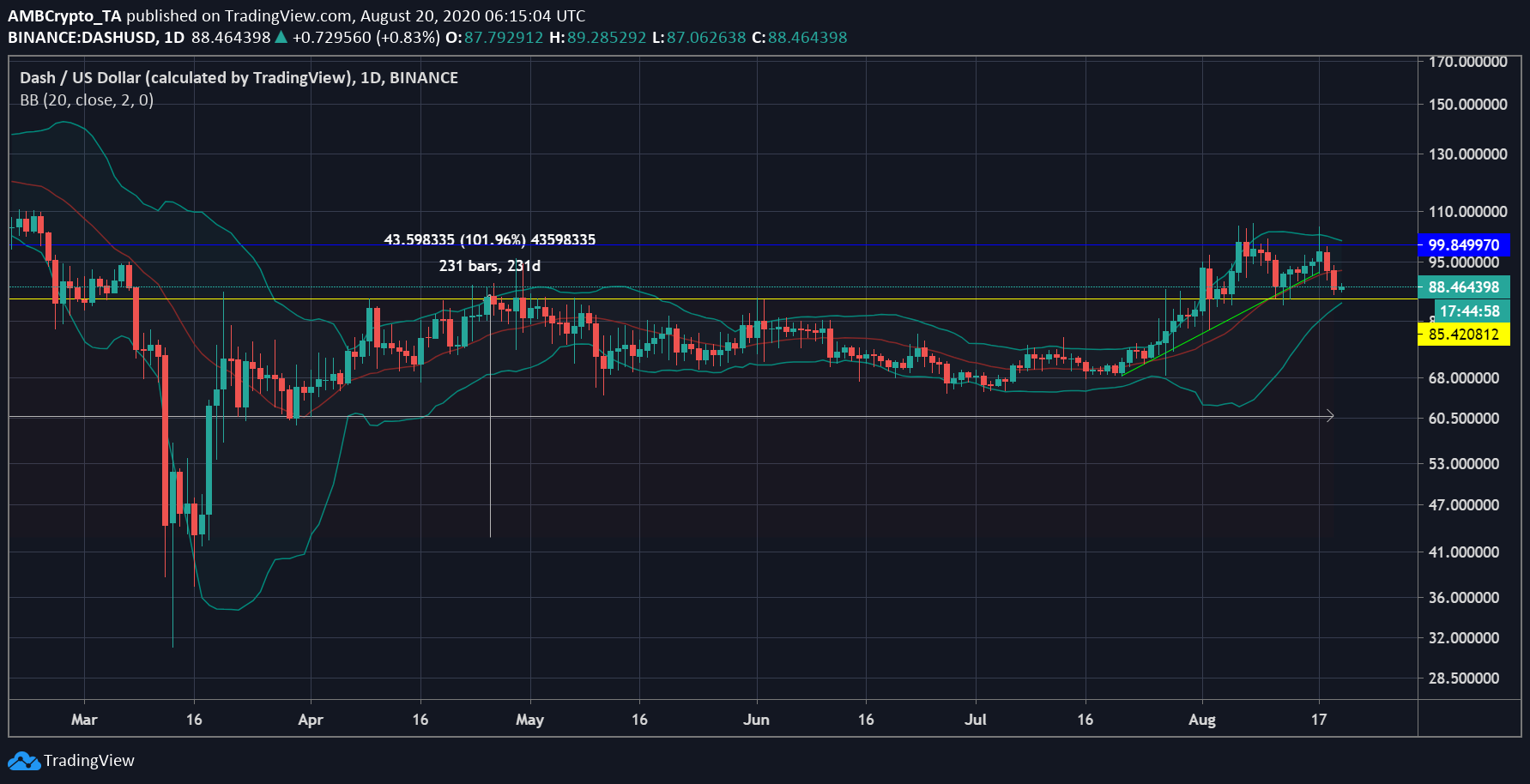This screenshot has height=784, width=1530.
Task: Select the yellow 85.420812 price label
Action: (1463, 335)
